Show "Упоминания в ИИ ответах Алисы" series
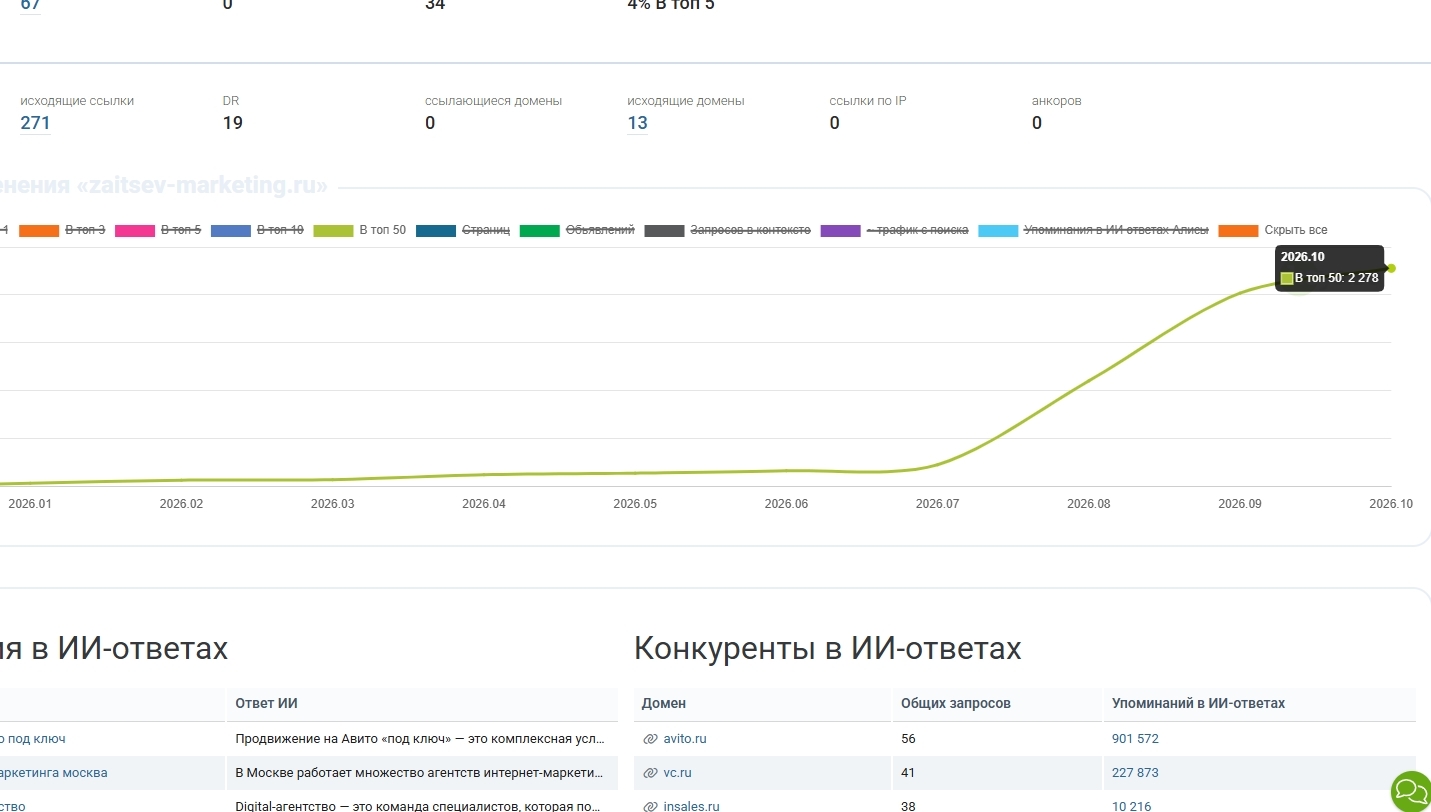Screen dimensions: 1431x812 pos(1094,231)
